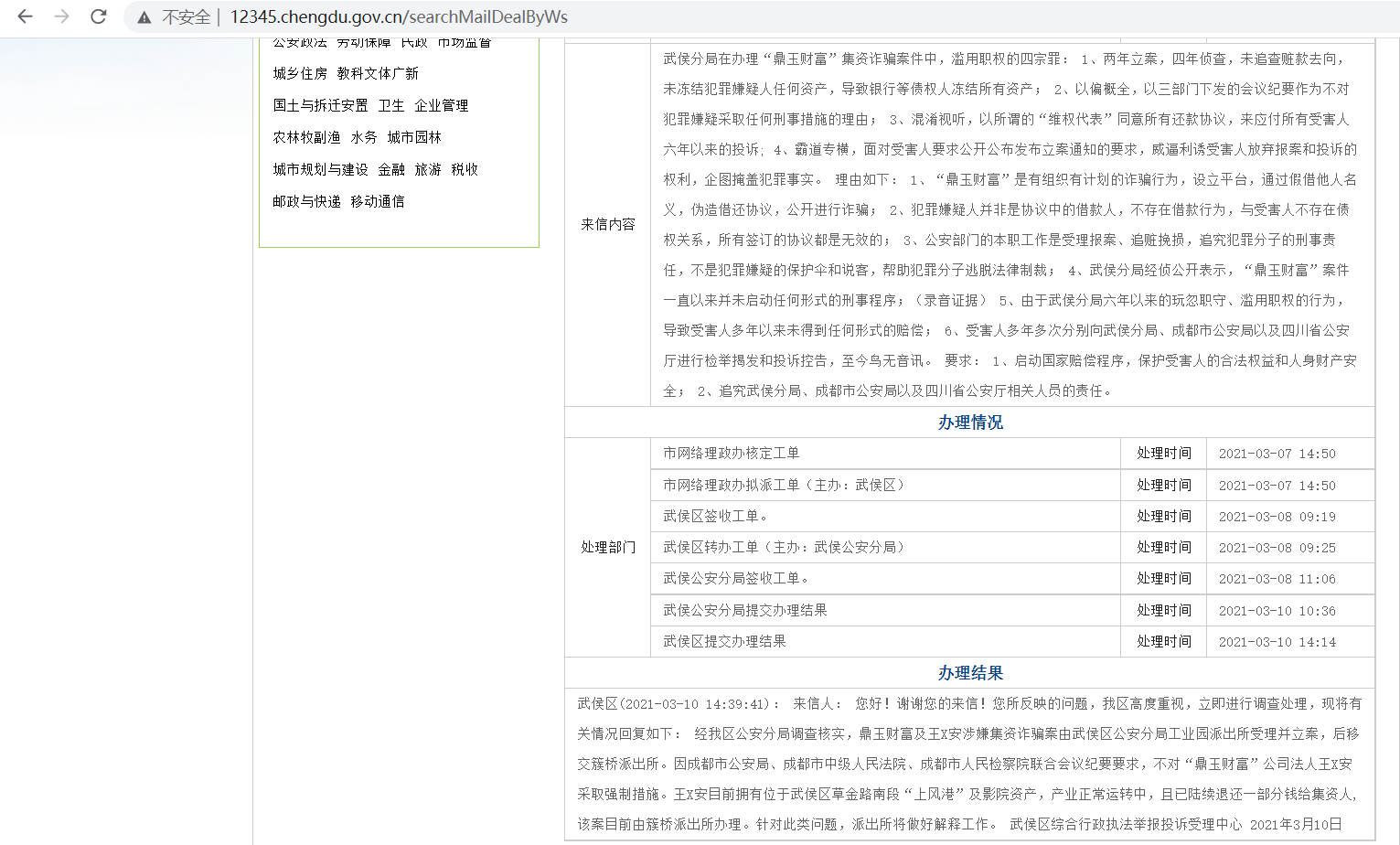Image resolution: width=1400 pixels, height=845 pixels.
Task: Click the browser back arrow
Action: (25, 16)
